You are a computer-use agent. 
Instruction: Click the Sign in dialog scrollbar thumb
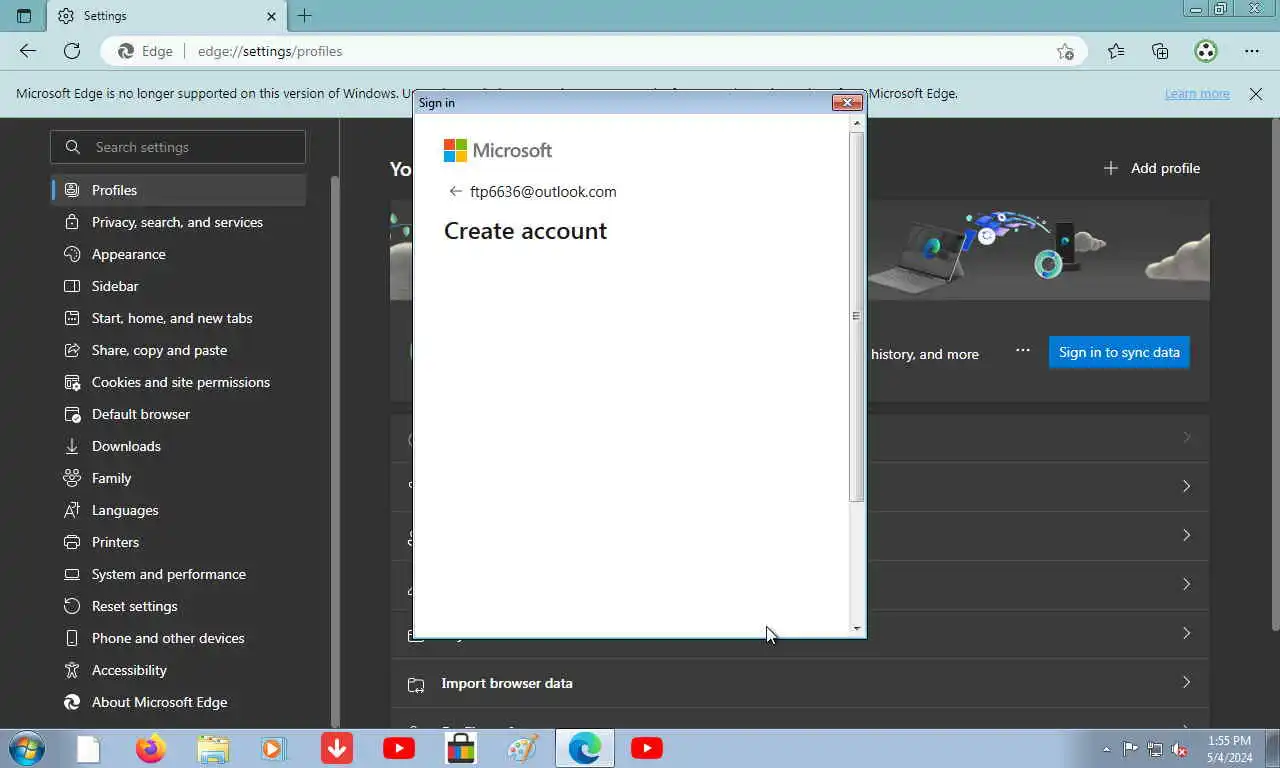(x=856, y=316)
